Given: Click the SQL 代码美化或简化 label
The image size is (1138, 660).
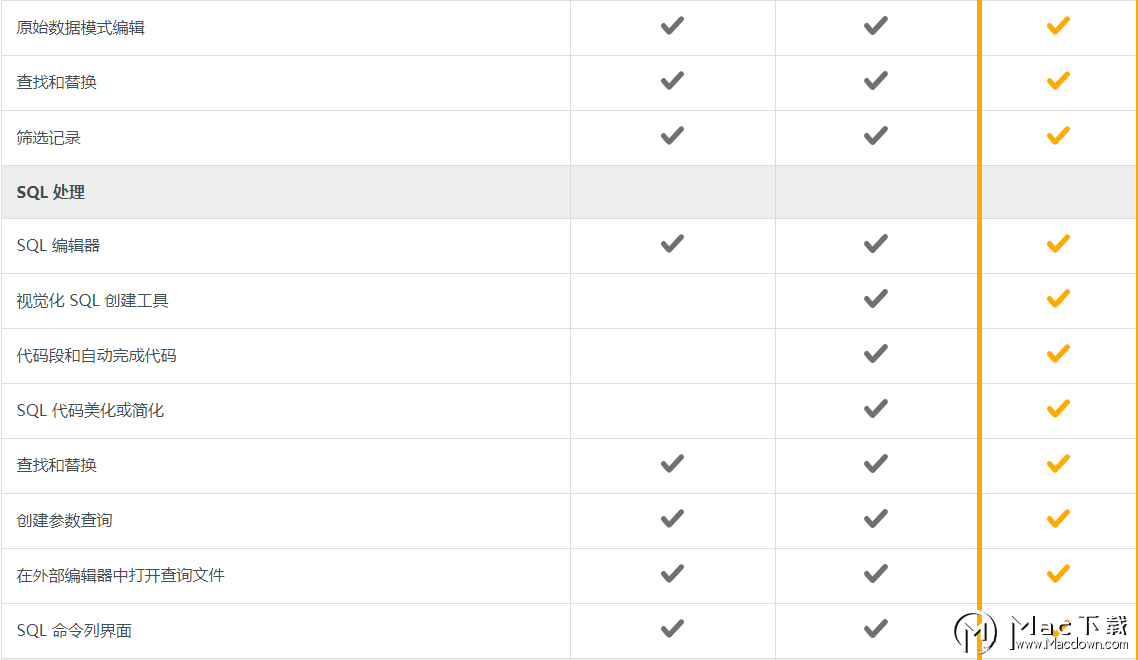Looking at the screenshot, I should click(90, 411).
